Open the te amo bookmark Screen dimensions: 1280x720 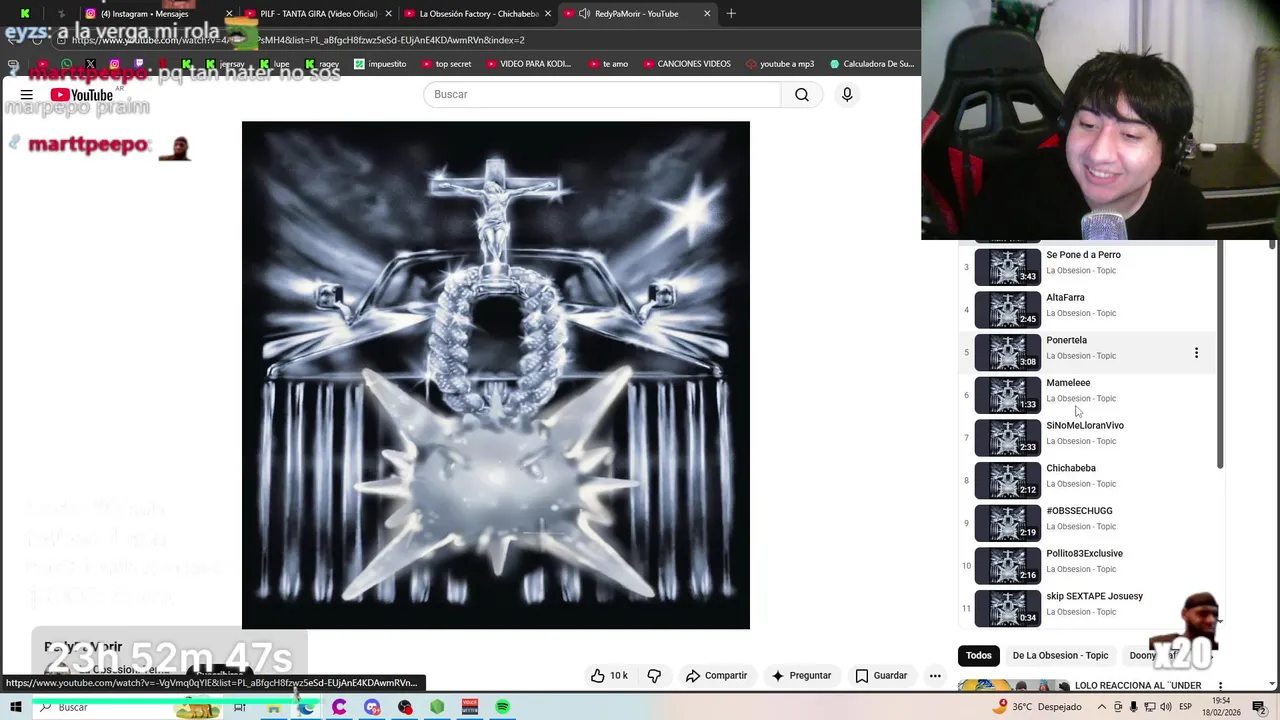coord(608,64)
